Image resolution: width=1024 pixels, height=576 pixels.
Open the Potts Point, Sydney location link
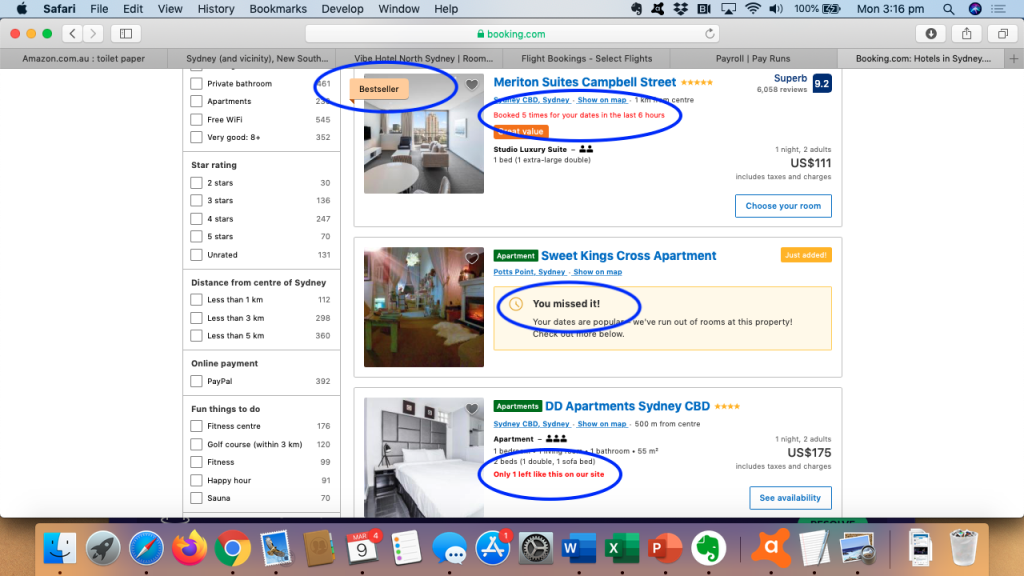530,272
